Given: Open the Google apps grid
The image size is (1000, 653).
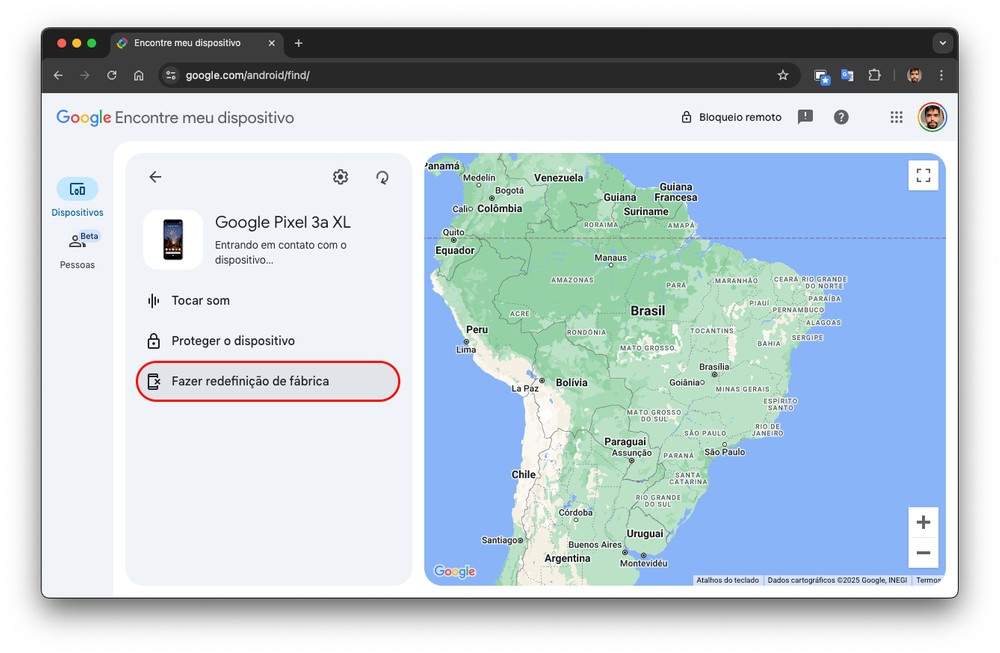Looking at the screenshot, I should point(896,117).
